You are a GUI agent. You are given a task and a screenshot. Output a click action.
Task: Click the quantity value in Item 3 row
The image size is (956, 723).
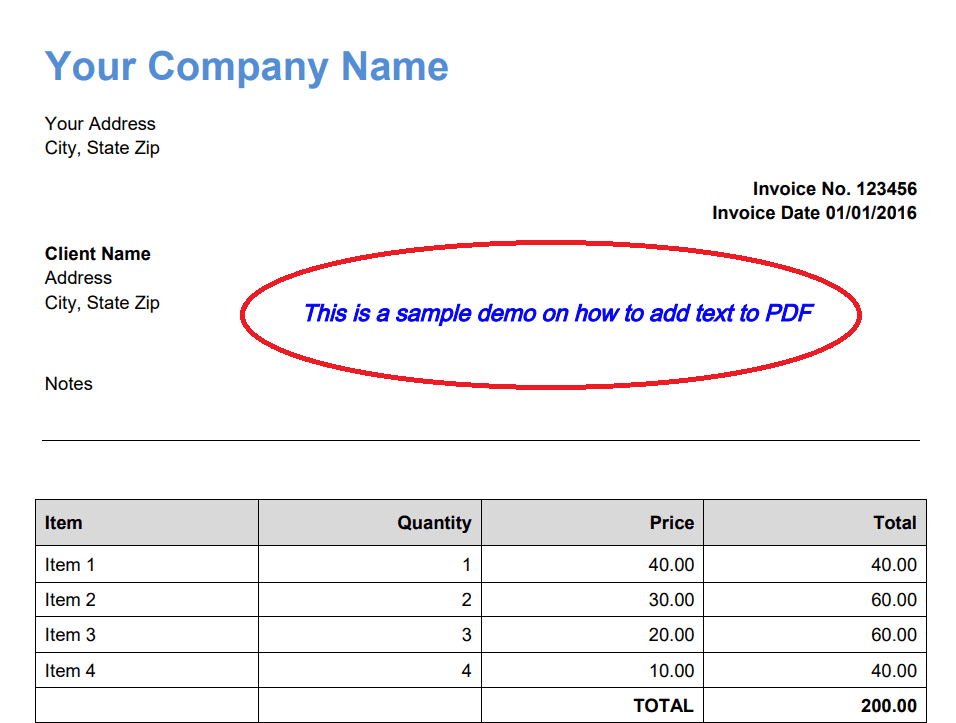click(465, 635)
